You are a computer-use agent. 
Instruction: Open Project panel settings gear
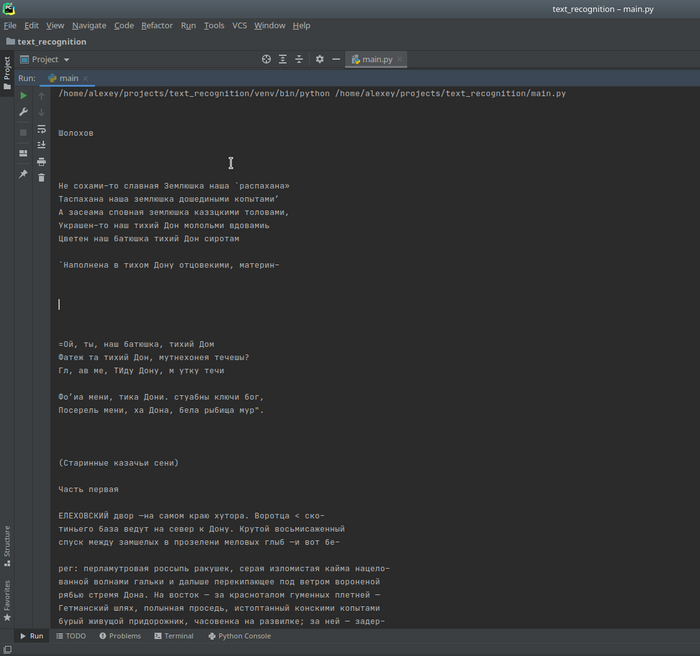tap(319, 59)
